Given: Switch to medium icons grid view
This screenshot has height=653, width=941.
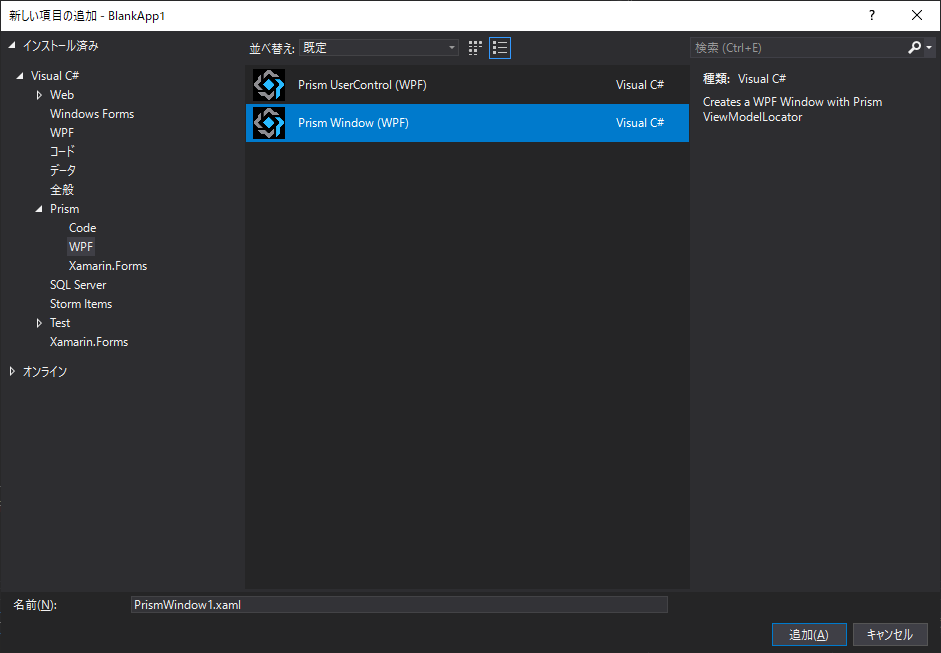Looking at the screenshot, I should 475,48.
